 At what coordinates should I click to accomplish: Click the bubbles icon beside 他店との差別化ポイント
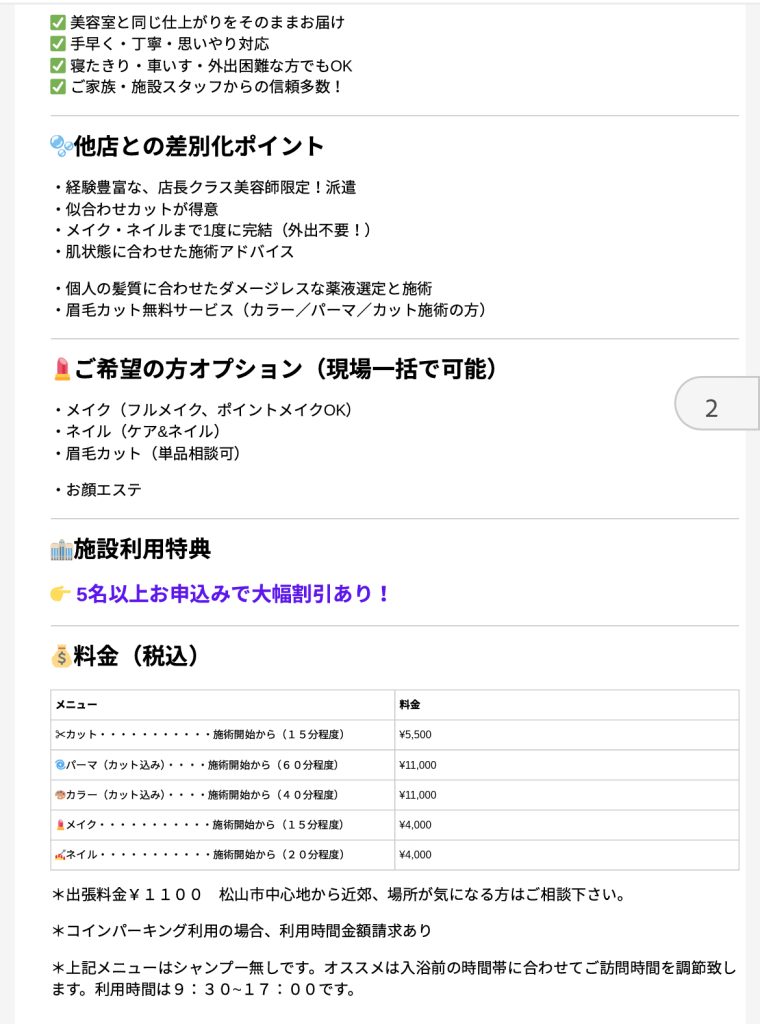click(x=61, y=146)
